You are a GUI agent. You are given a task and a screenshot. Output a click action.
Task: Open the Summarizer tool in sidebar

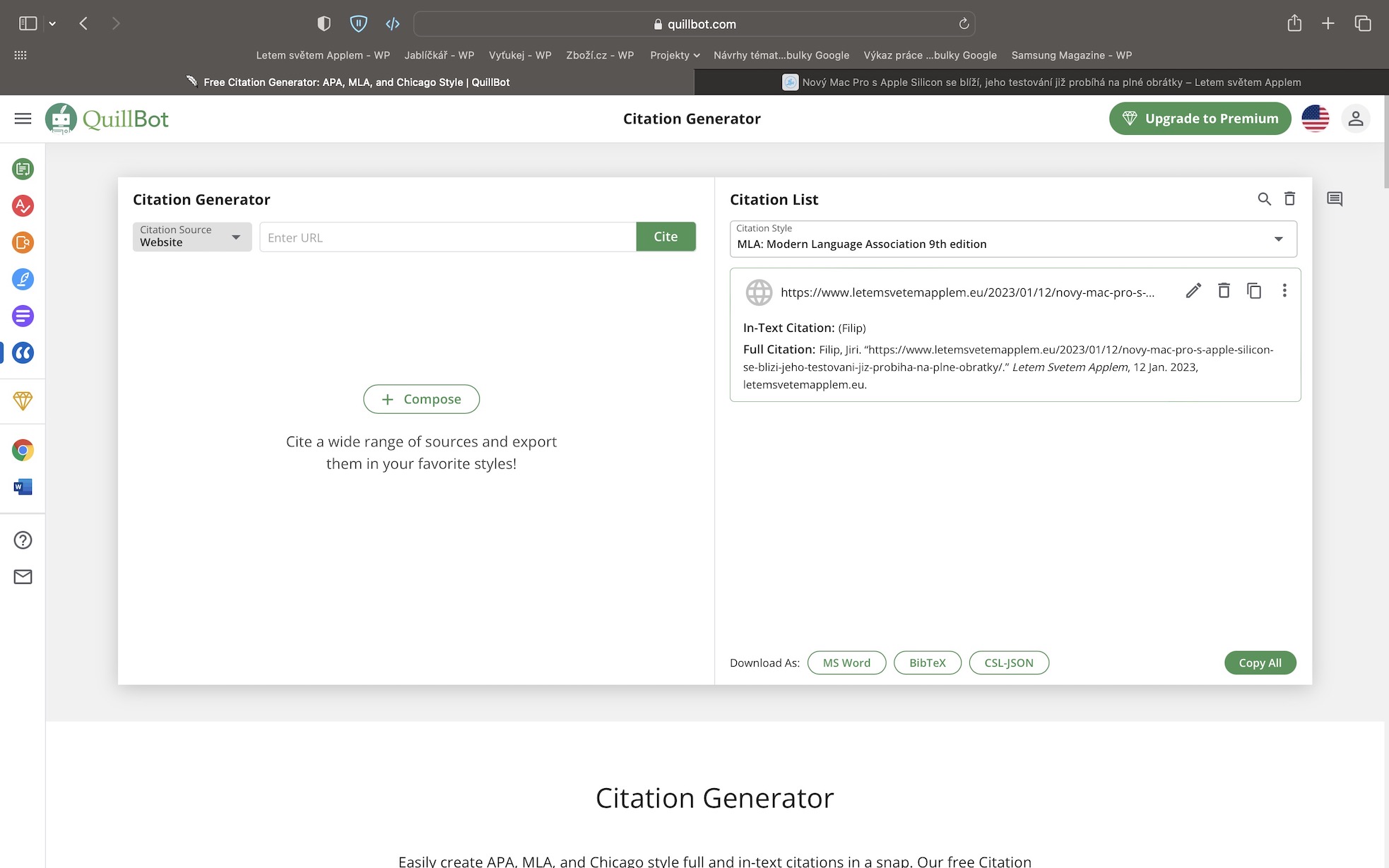tap(23, 316)
